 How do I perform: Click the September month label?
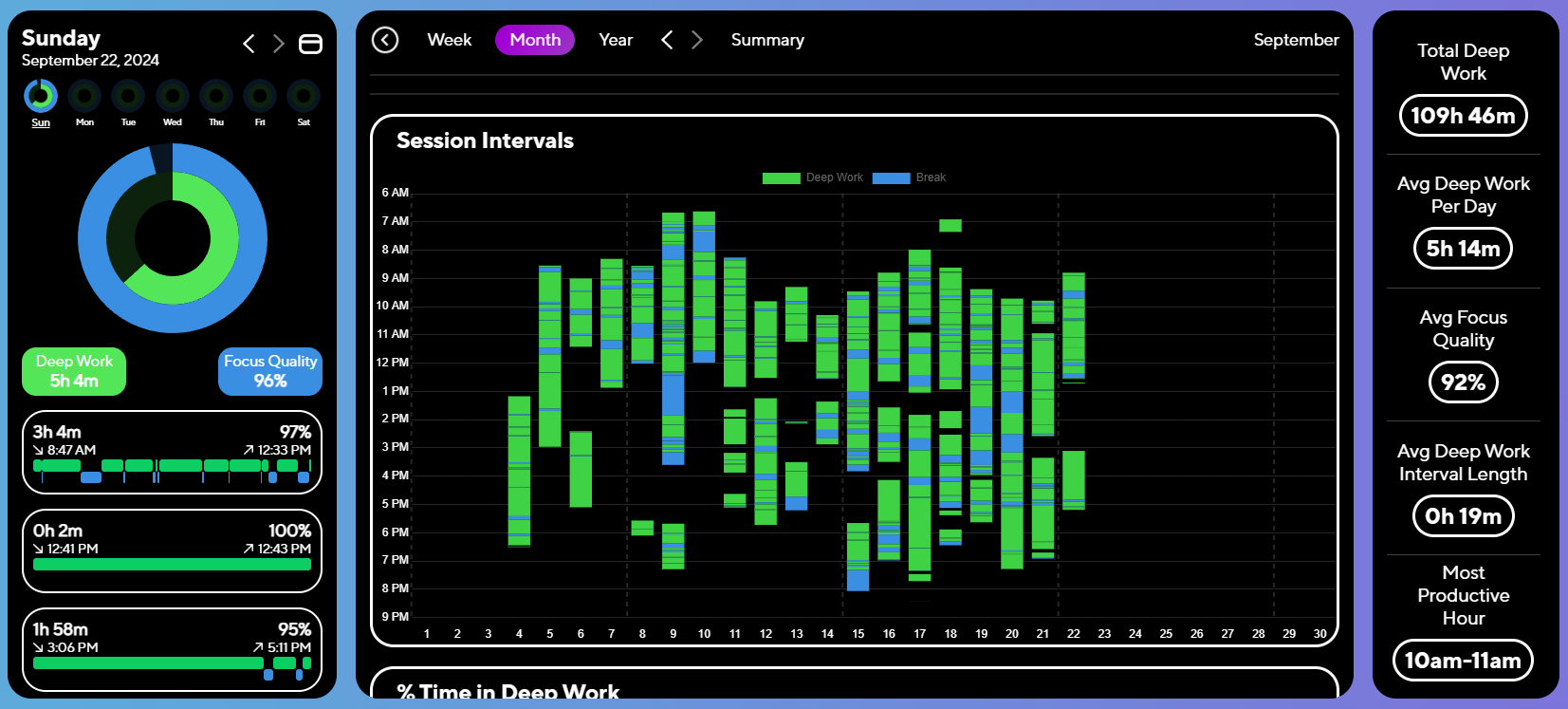pyautogui.click(x=1296, y=40)
